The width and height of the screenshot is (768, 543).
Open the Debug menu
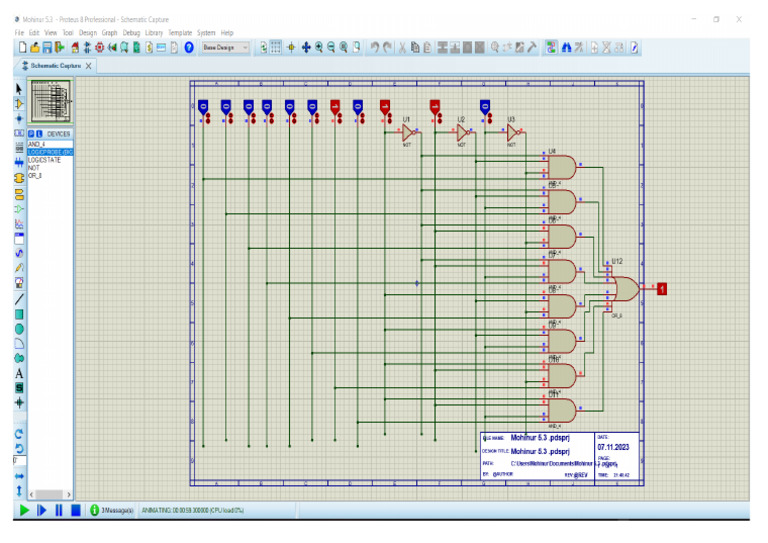(131, 33)
